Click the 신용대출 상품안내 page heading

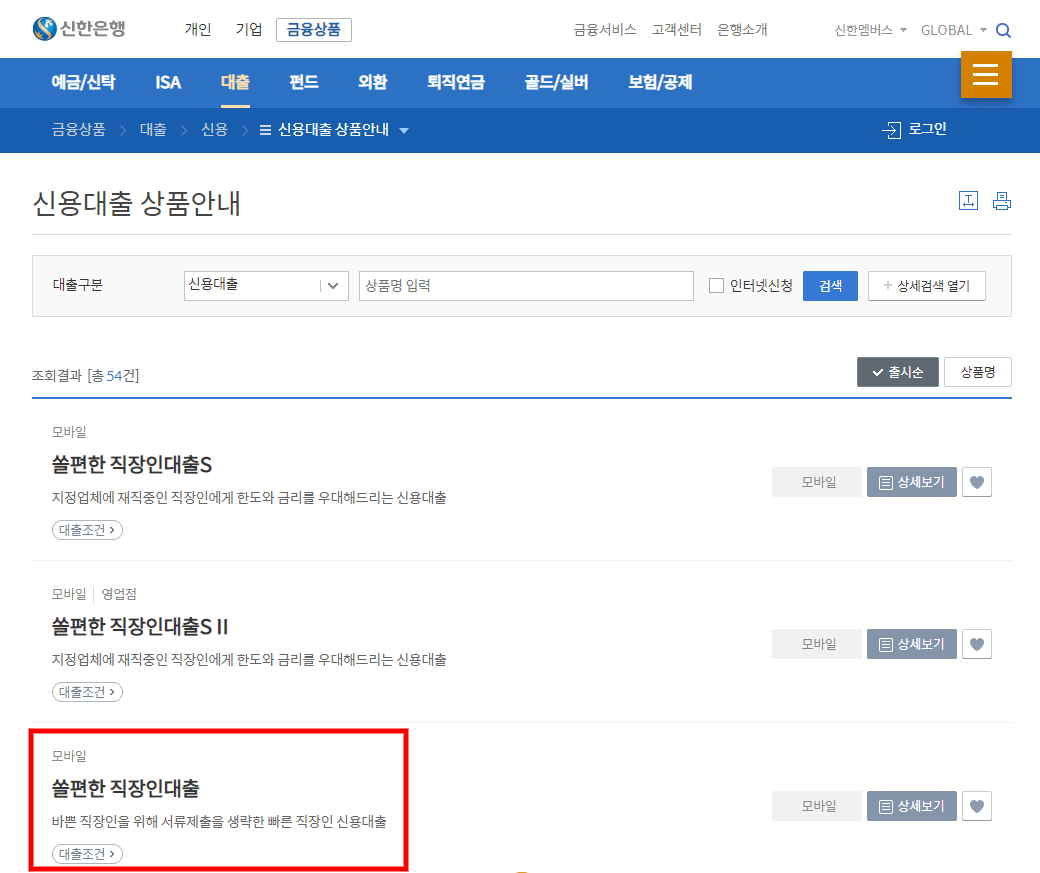pyautogui.click(x=137, y=203)
